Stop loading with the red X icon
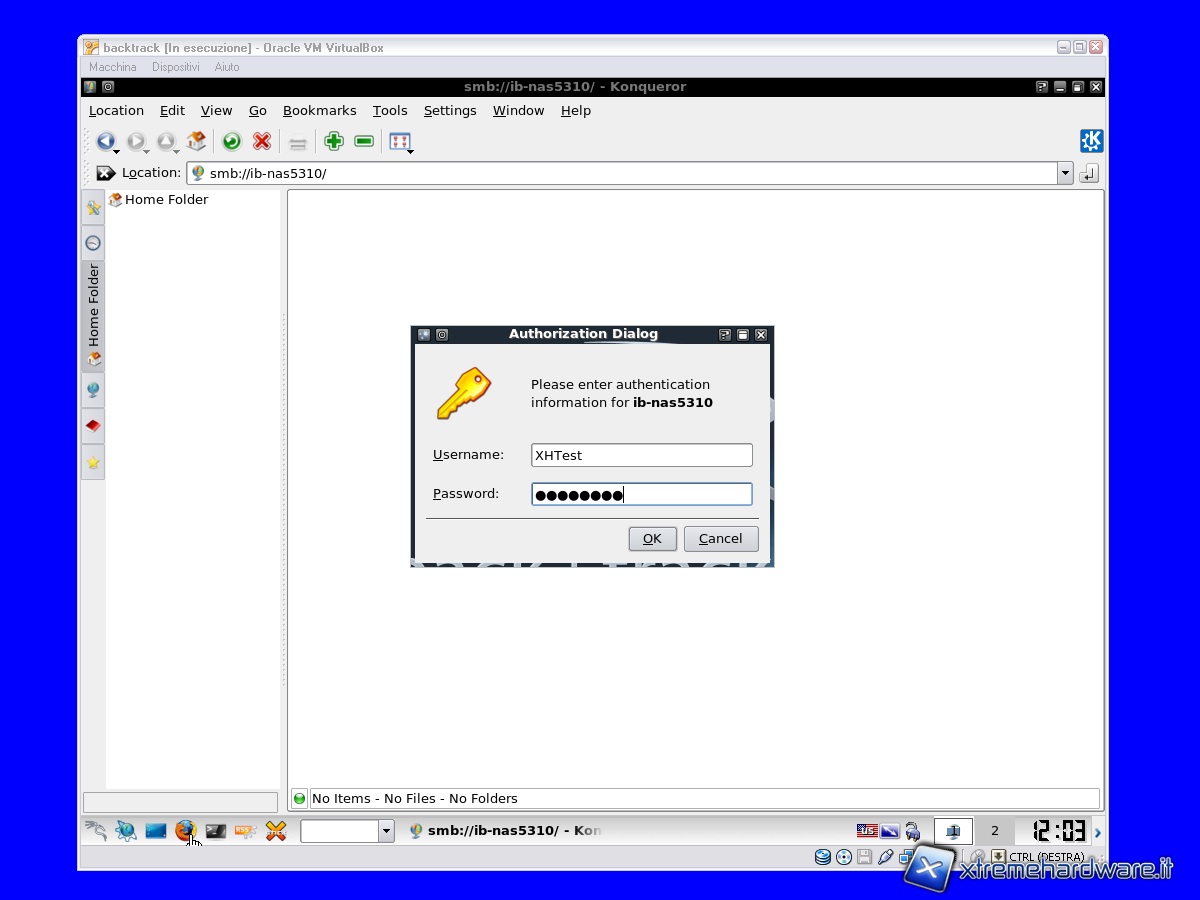The image size is (1200, 900). [x=262, y=142]
